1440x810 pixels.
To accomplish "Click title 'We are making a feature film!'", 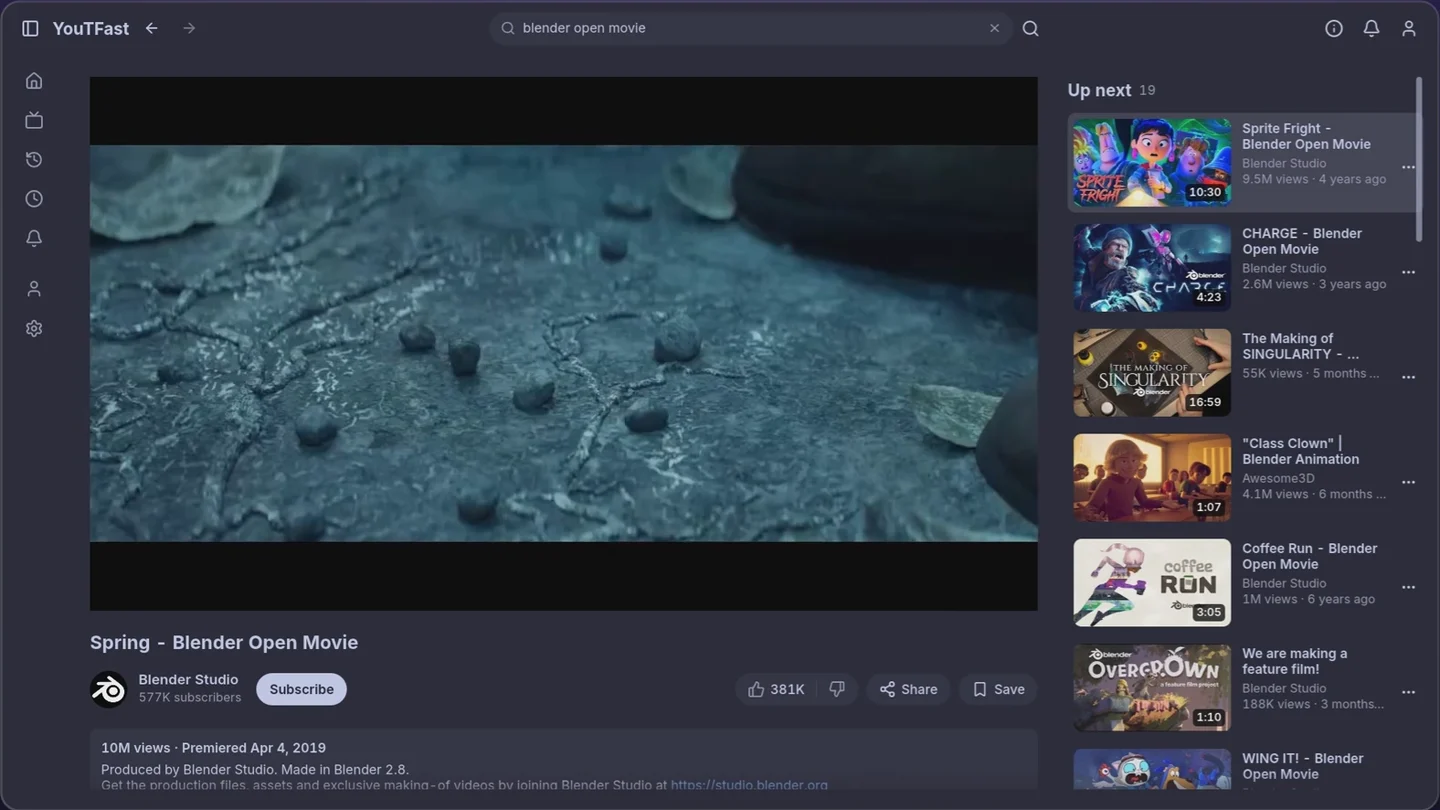I will tap(1294, 661).
